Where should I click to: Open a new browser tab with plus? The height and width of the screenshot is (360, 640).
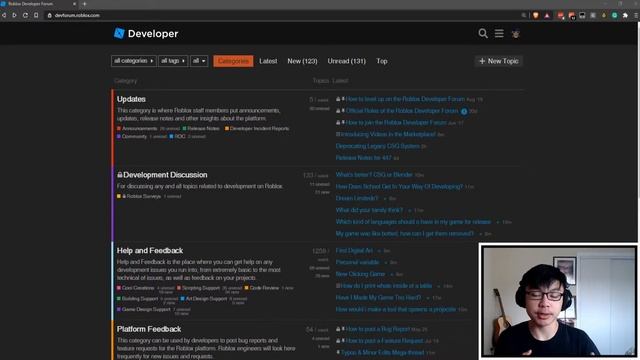(x=84, y=4)
